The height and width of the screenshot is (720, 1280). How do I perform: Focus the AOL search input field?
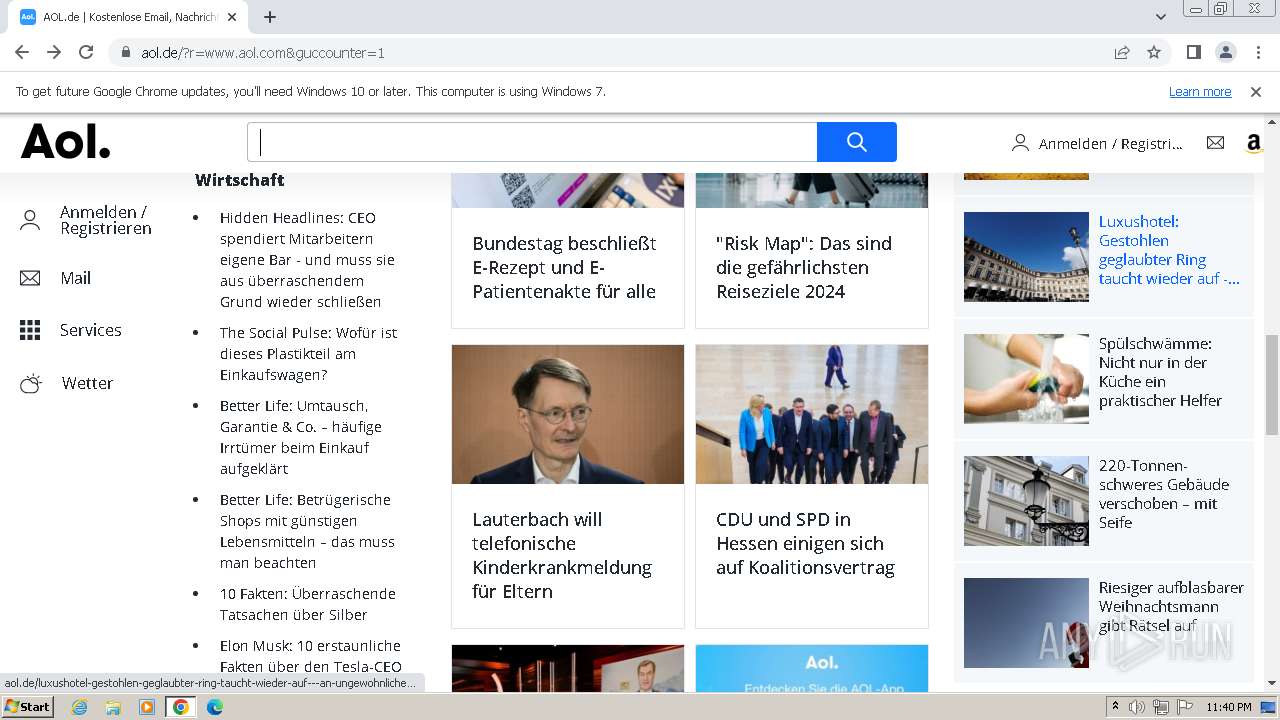click(532, 142)
